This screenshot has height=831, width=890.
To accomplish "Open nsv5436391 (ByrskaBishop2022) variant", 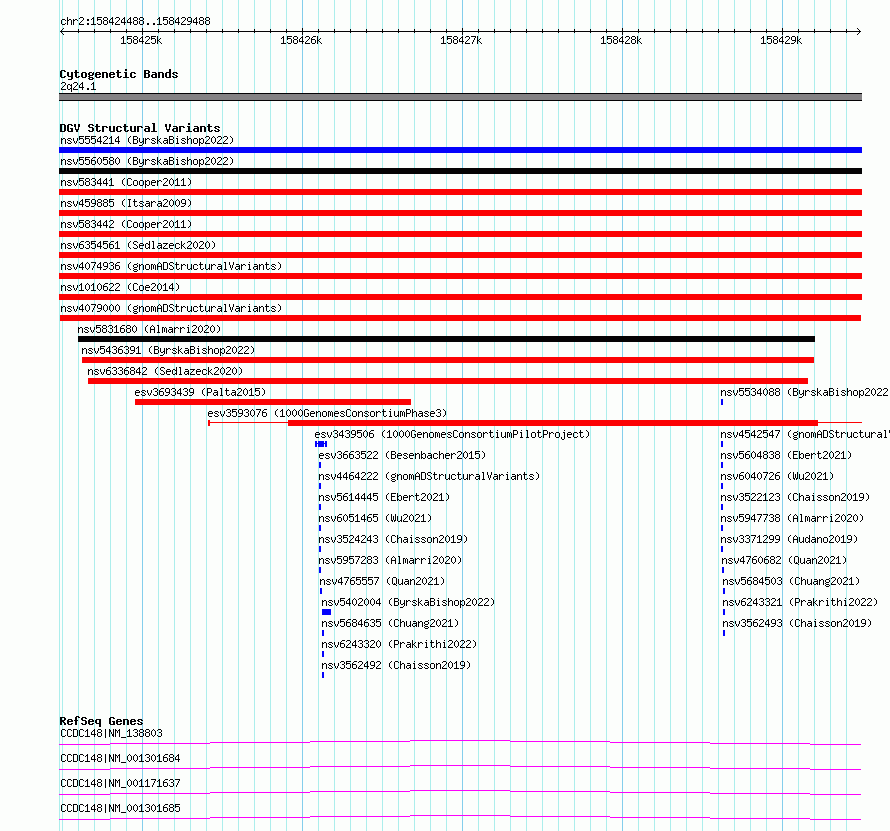I will pyautogui.click(x=168, y=350).
